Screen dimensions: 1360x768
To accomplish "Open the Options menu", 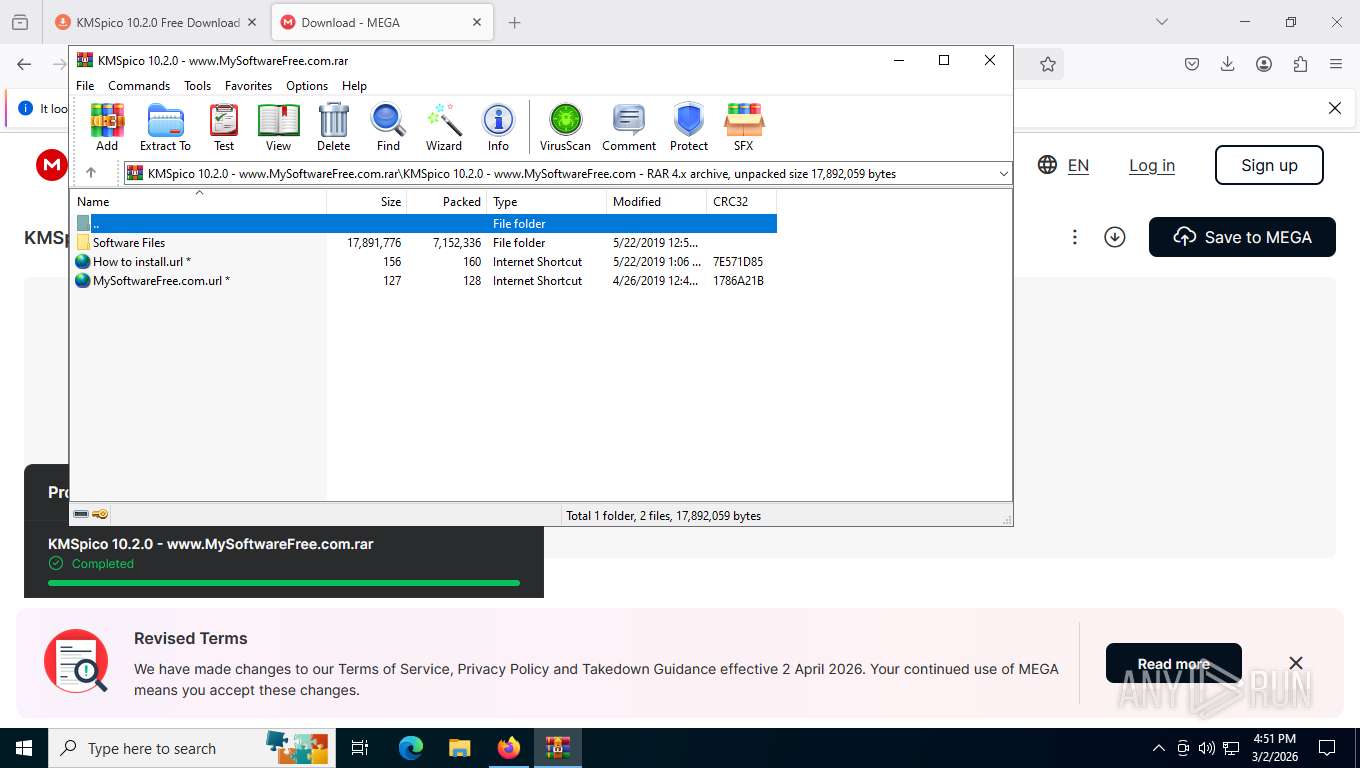I will [307, 86].
